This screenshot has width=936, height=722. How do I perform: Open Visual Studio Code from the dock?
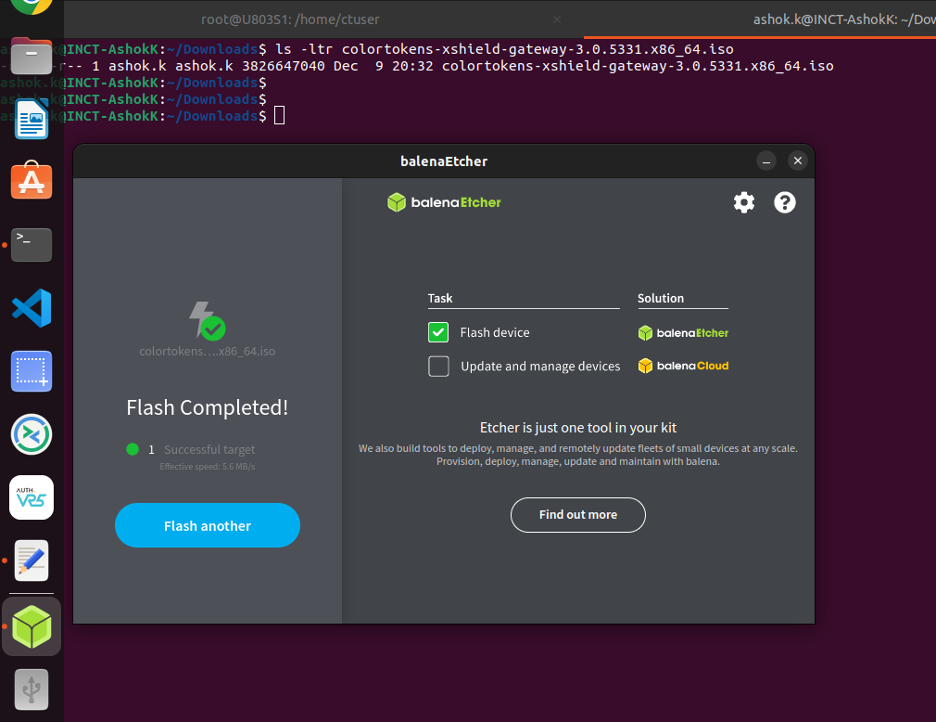tap(31, 308)
